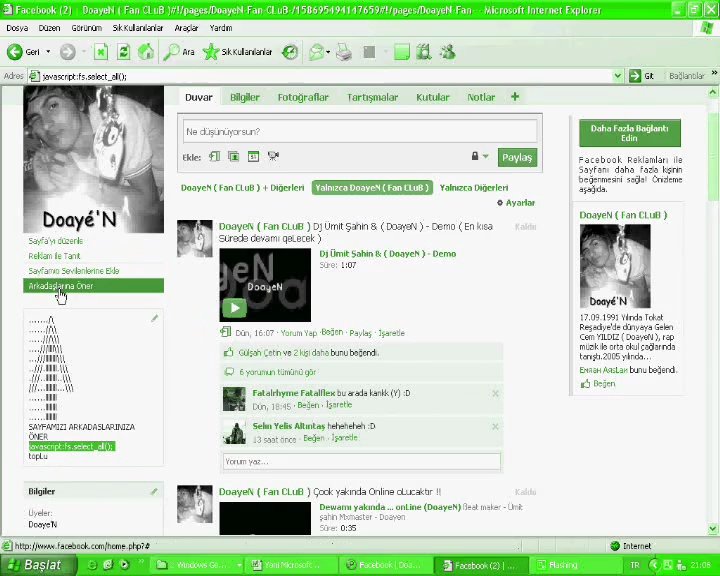The image size is (720, 576).
Task: Select Yalnızca Diğerleri wall filter
Action: pyautogui.click(x=474, y=188)
